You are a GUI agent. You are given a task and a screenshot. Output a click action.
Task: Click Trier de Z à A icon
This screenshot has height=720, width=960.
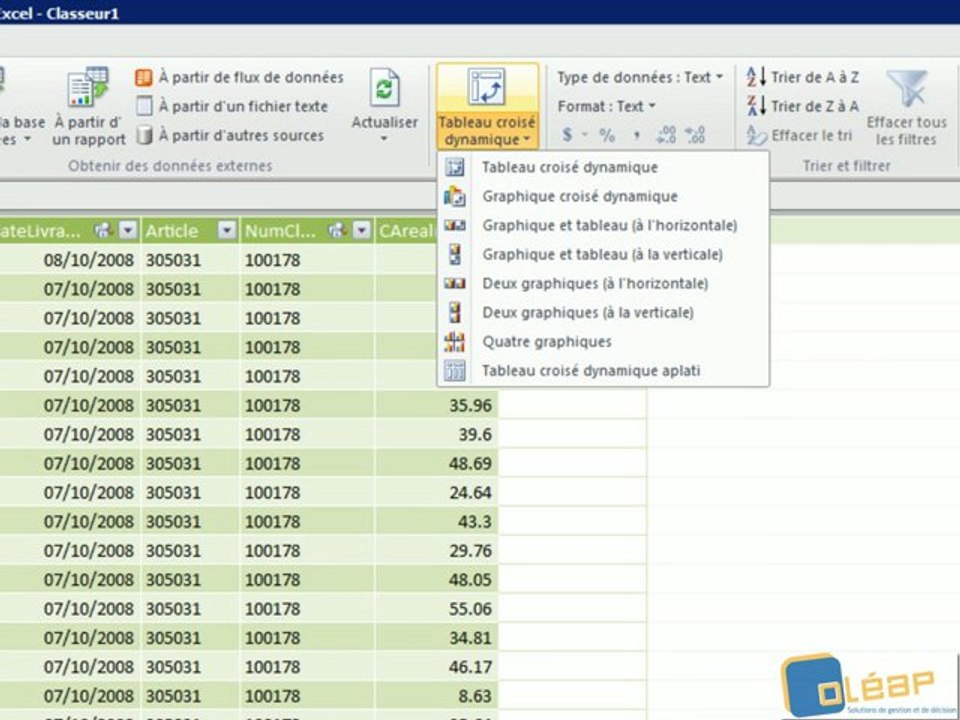[x=756, y=107]
